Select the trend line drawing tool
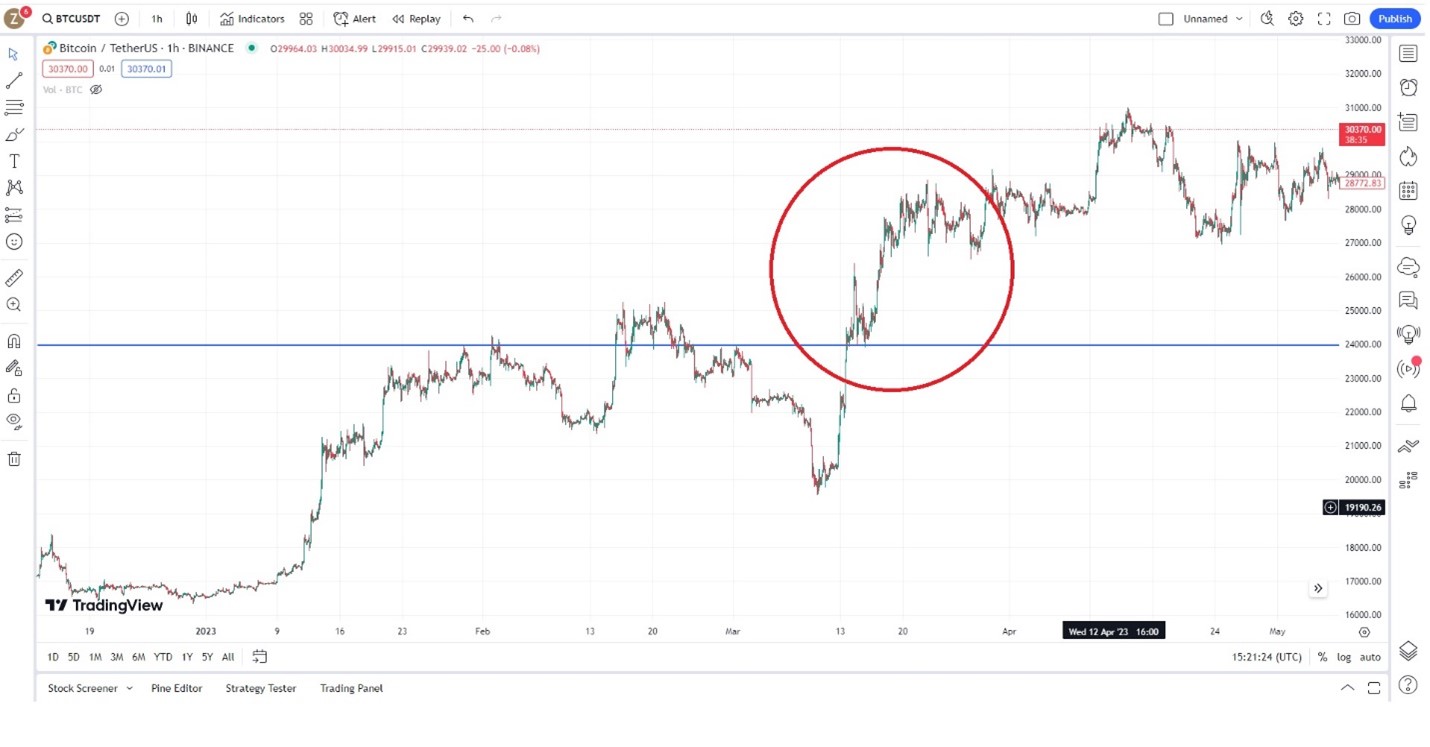The height and width of the screenshot is (747, 1430). 14,81
